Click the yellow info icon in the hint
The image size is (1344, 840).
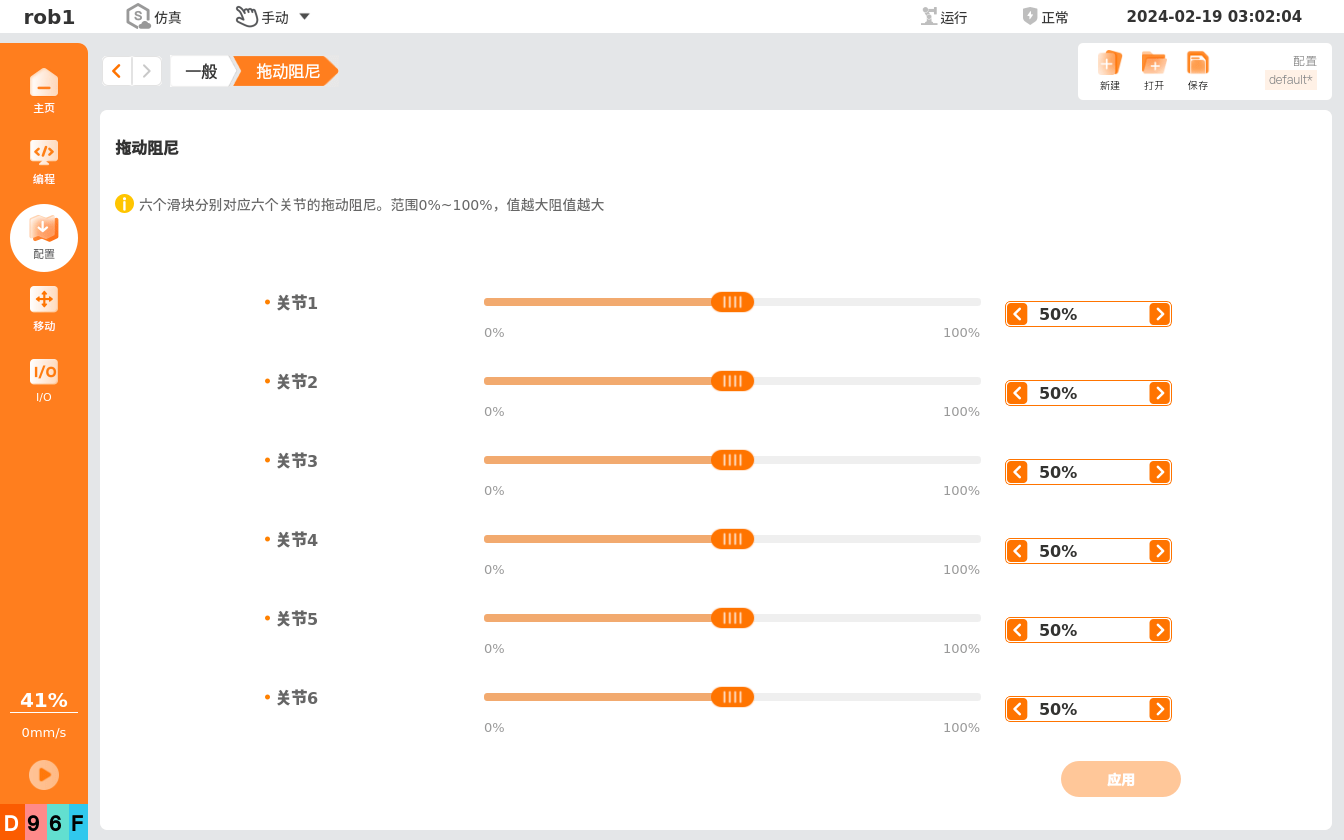coord(124,204)
